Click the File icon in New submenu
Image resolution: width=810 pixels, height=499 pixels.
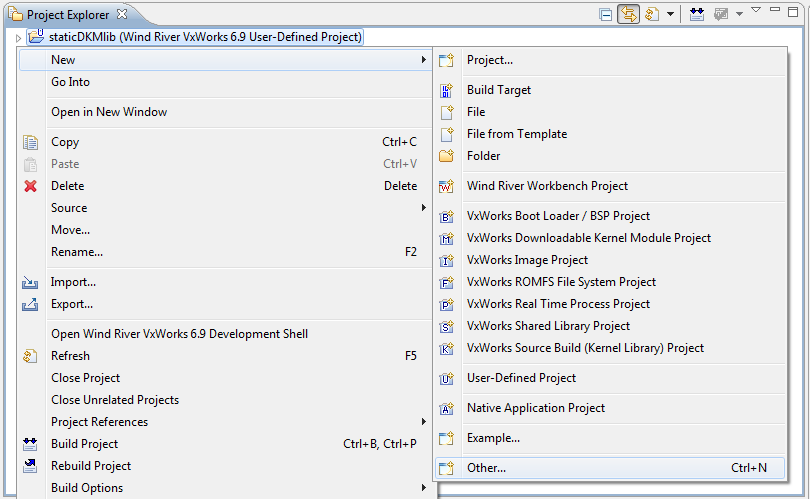446,112
